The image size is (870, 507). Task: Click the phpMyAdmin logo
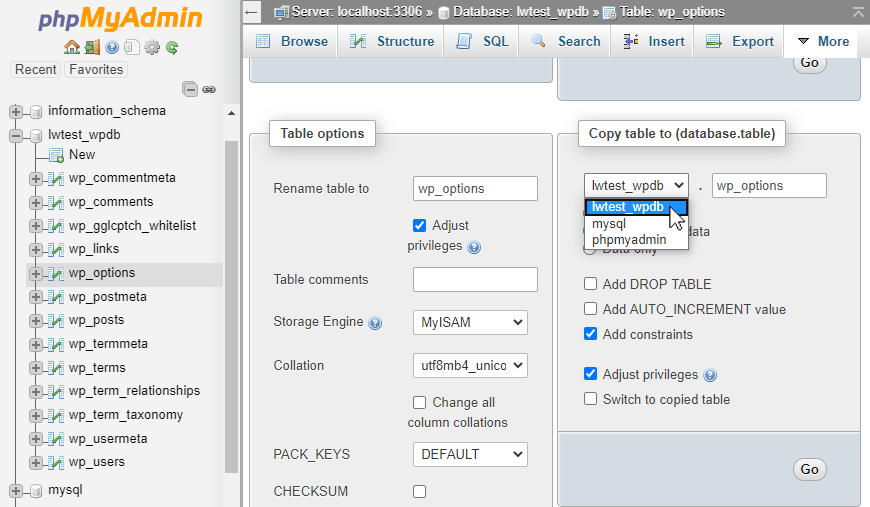120,18
